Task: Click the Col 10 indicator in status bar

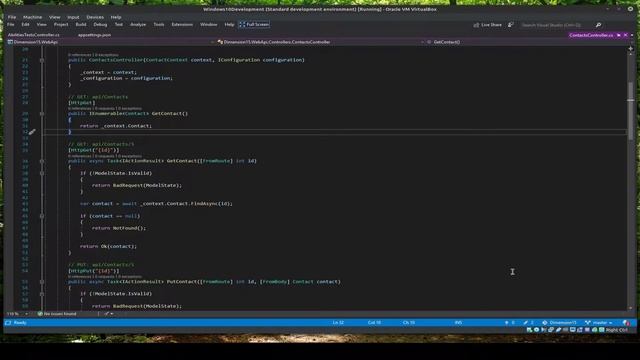Action: click(374, 322)
